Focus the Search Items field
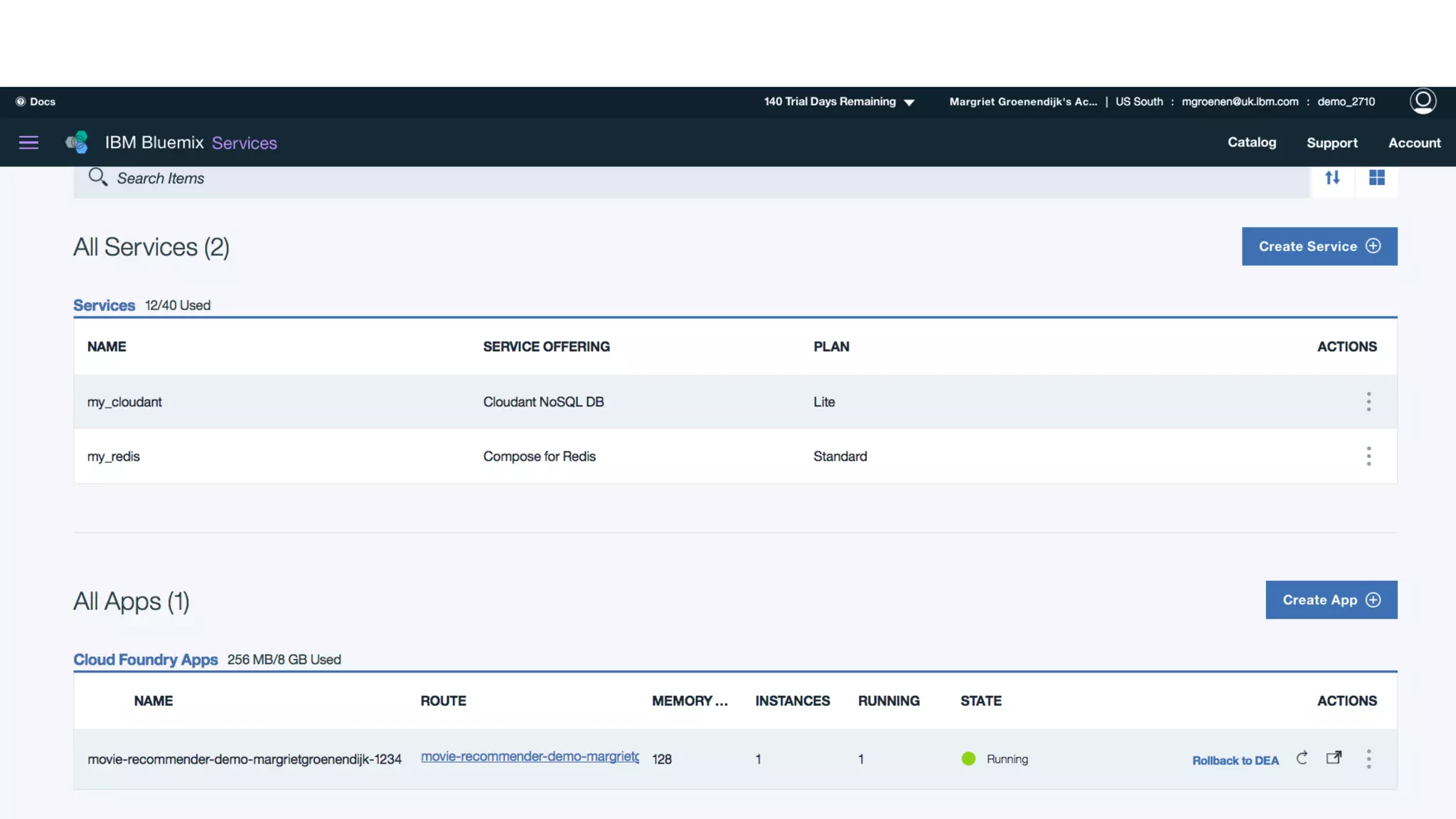This screenshot has height=819, width=1456. click(640, 178)
